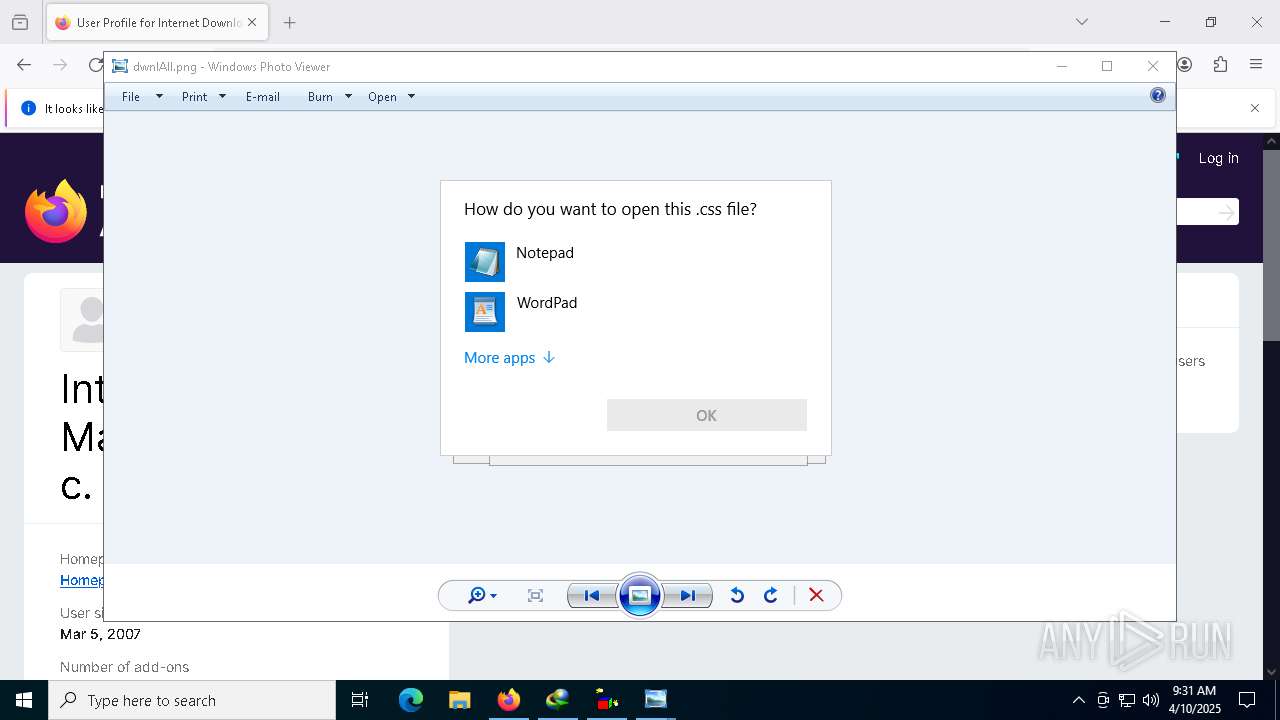Viewport: 1280px width, 720px height.
Task: Expand the Print dropdown arrow
Action: click(x=222, y=97)
